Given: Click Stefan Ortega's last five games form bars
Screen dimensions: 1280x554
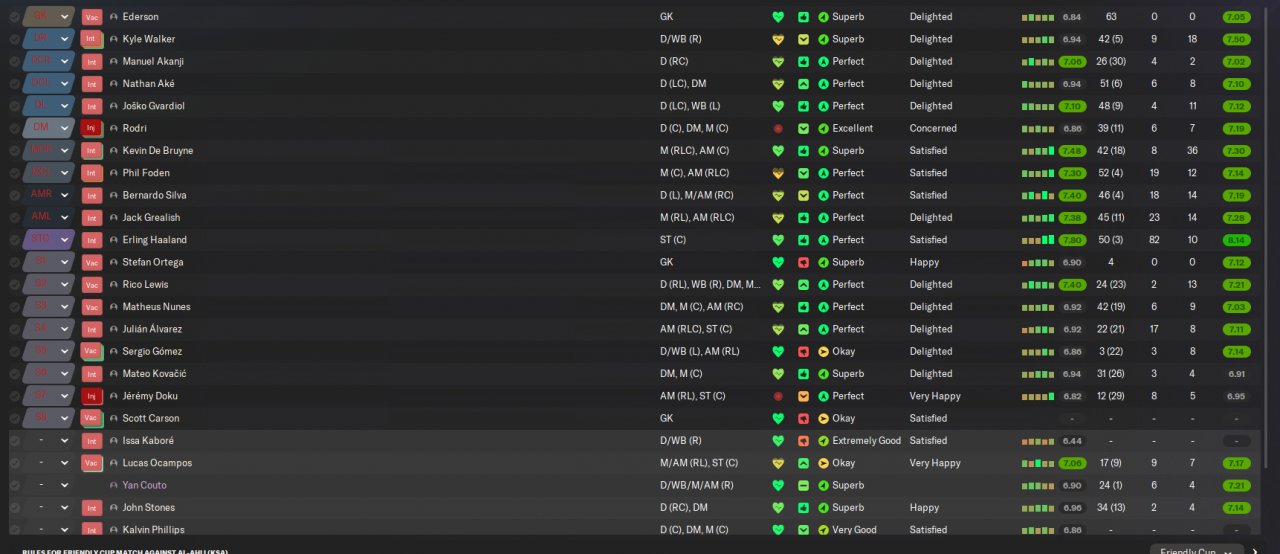Looking at the screenshot, I should click(x=1038, y=263).
